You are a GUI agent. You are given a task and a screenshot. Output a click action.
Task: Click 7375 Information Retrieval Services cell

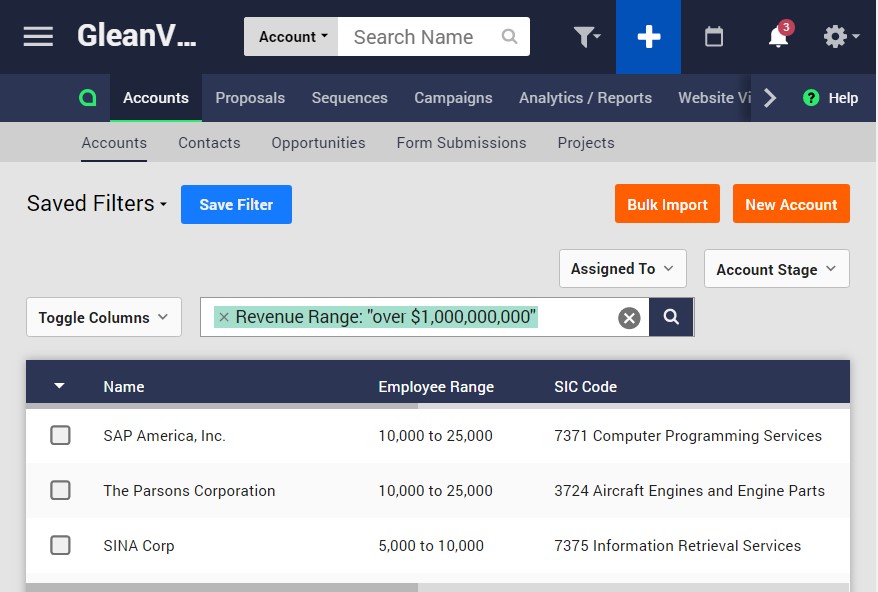click(x=677, y=546)
